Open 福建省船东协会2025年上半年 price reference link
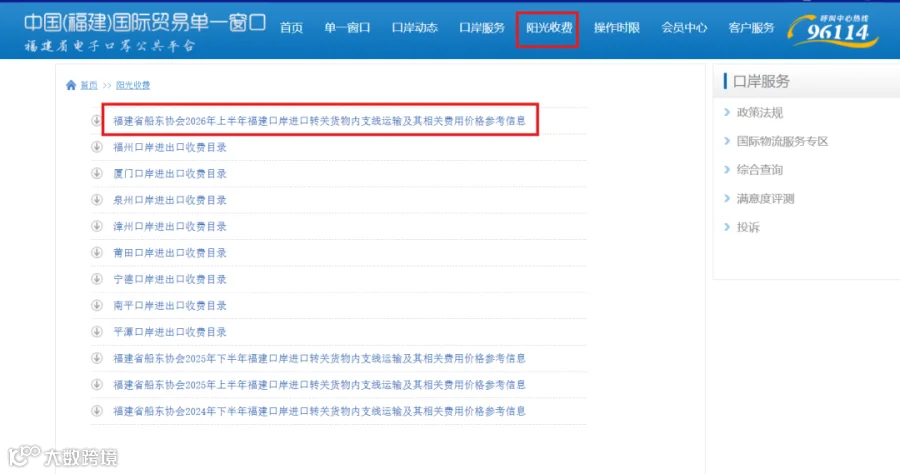The height and width of the screenshot is (474, 900). (x=319, y=384)
